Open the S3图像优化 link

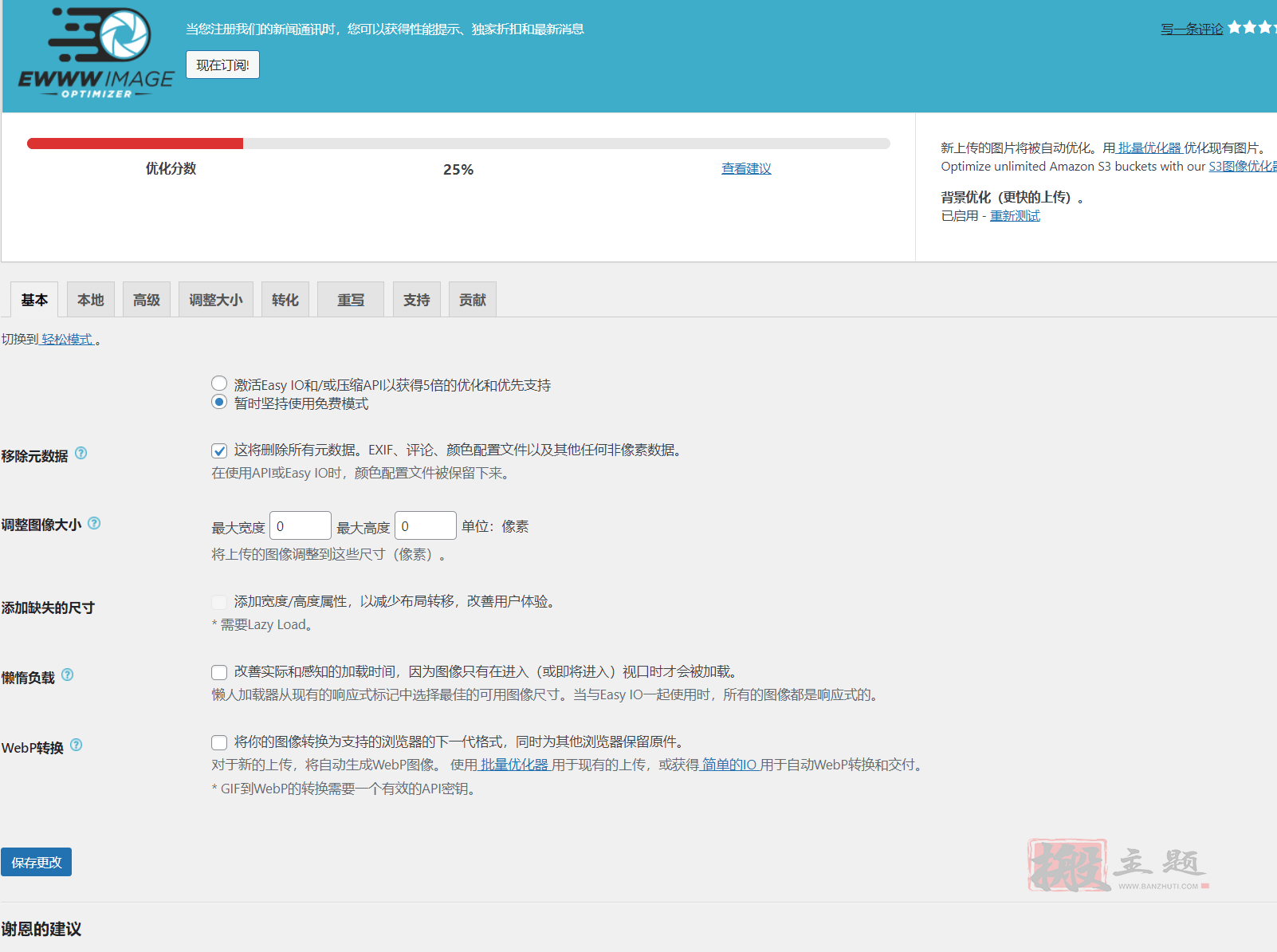pyautogui.click(x=1243, y=166)
